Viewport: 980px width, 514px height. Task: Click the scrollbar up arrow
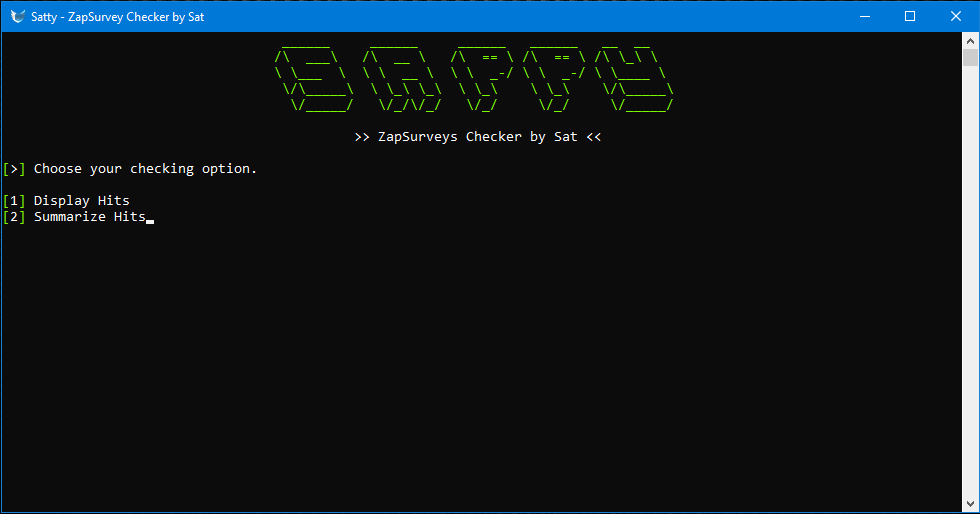(970, 41)
